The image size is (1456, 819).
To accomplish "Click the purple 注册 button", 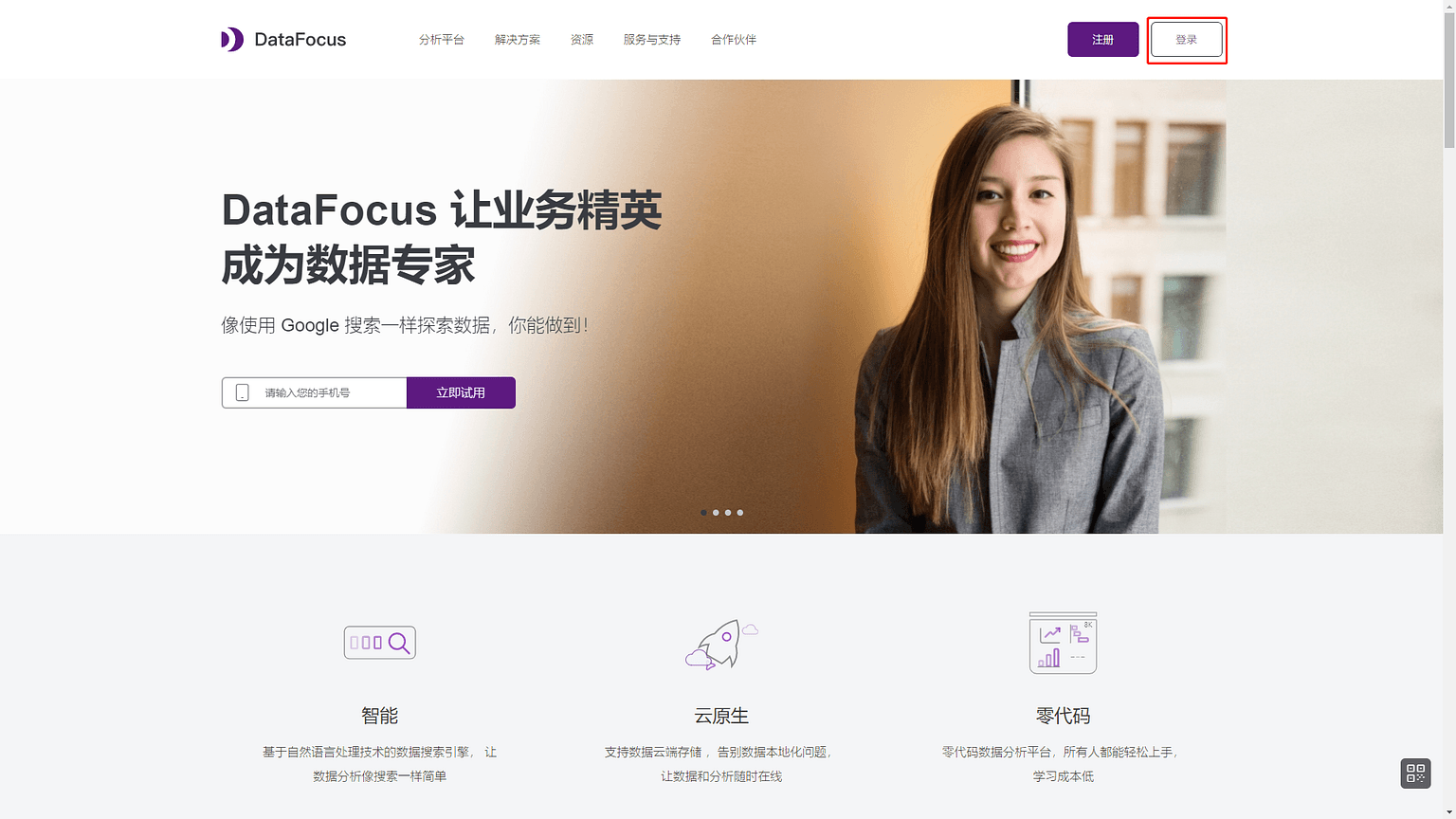I will tap(1102, 40).
